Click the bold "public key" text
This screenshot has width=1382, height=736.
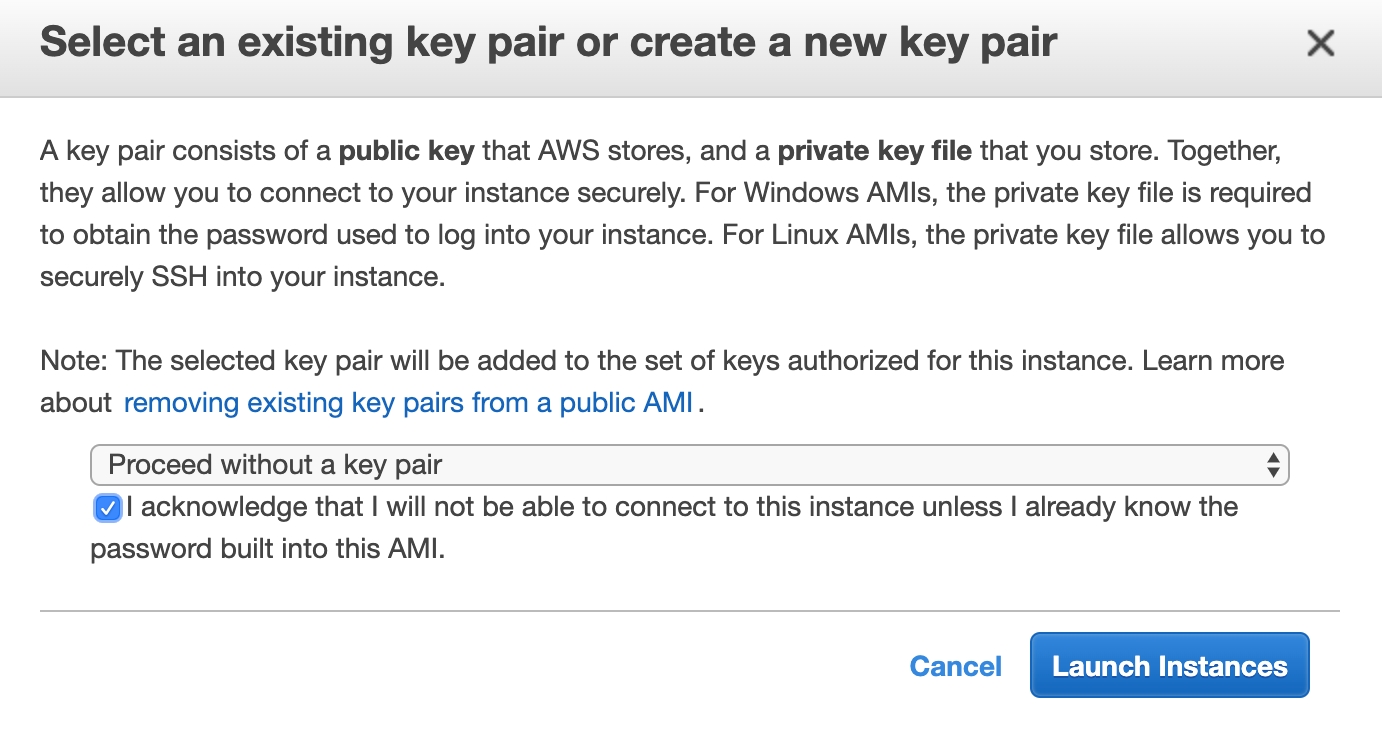click(x=406, y=152)
